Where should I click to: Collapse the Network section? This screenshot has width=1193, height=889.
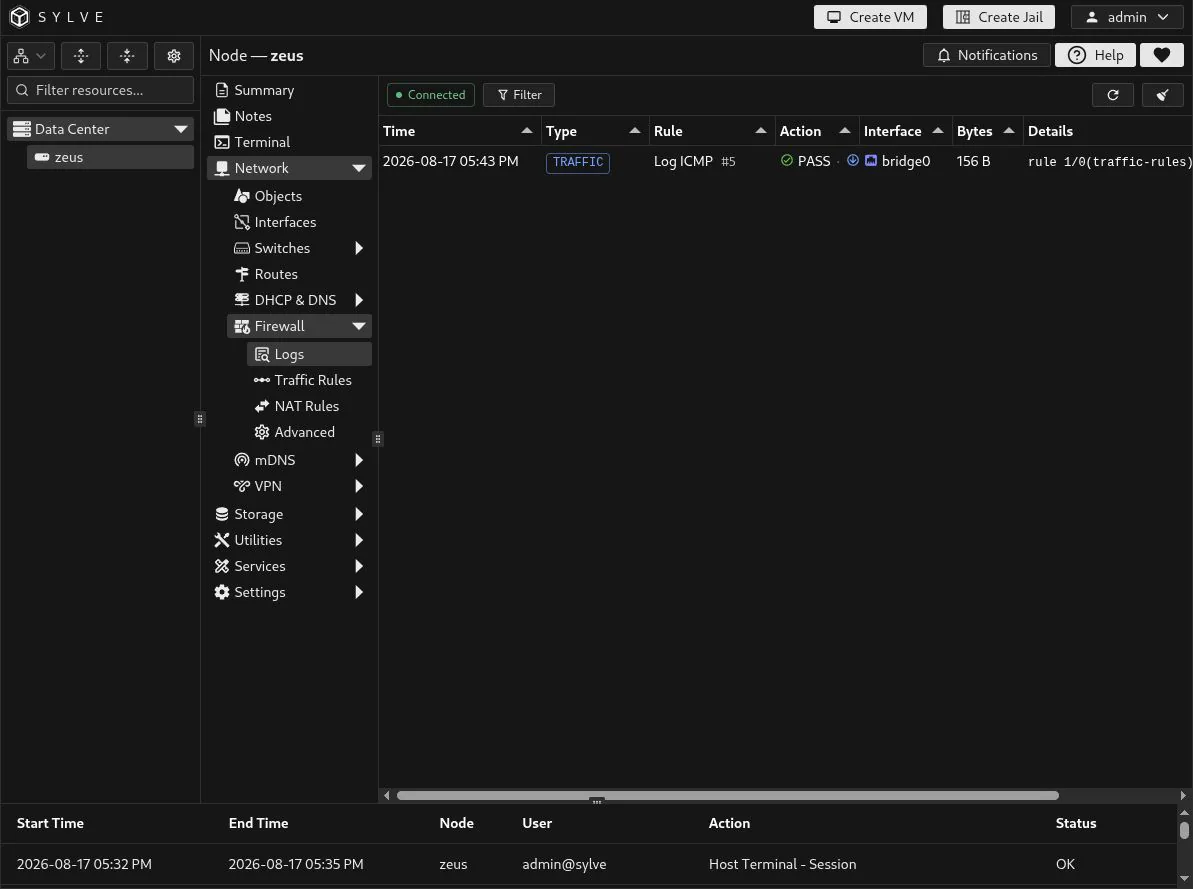coord(358,168)
